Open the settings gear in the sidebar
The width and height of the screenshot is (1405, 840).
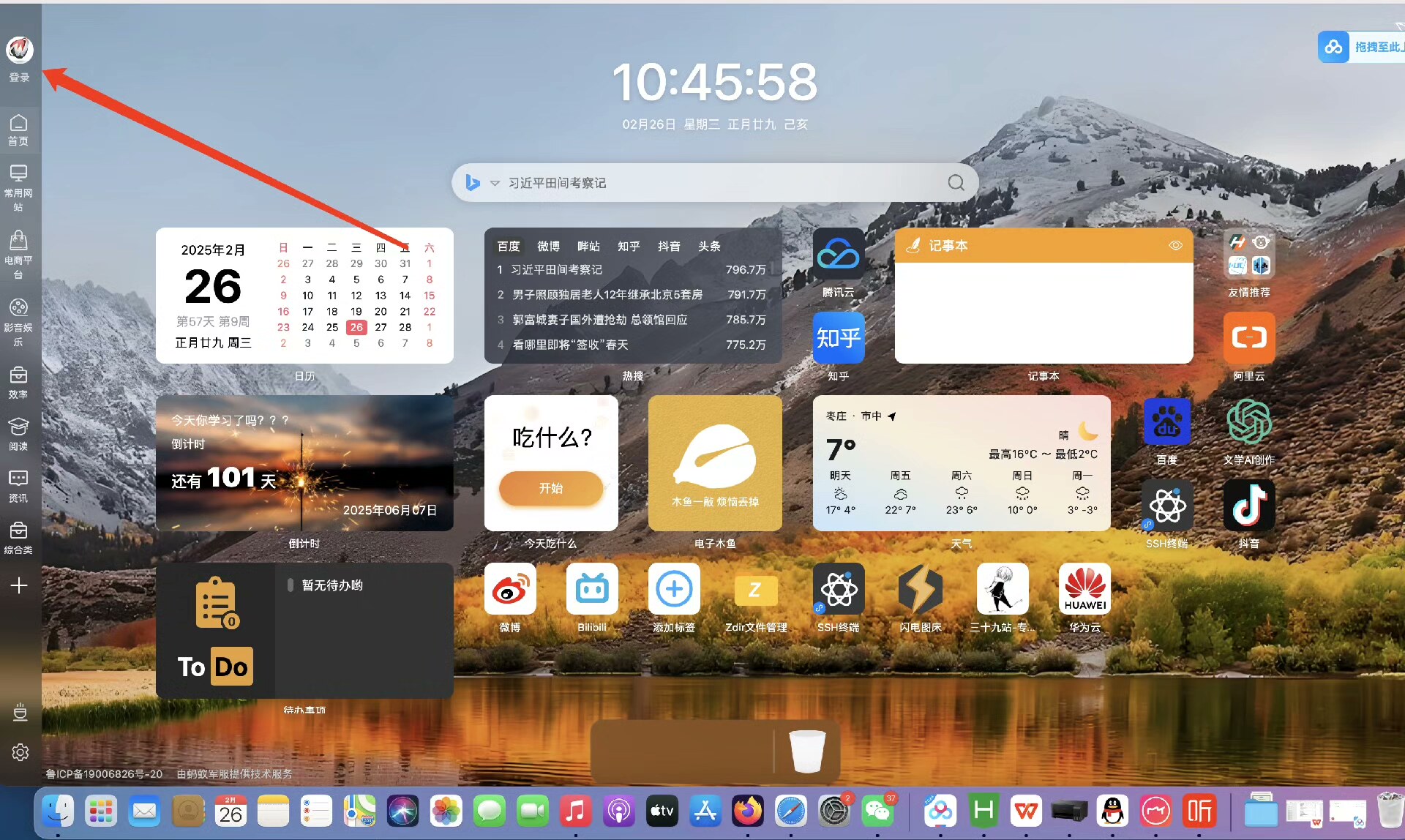[20, 752]
